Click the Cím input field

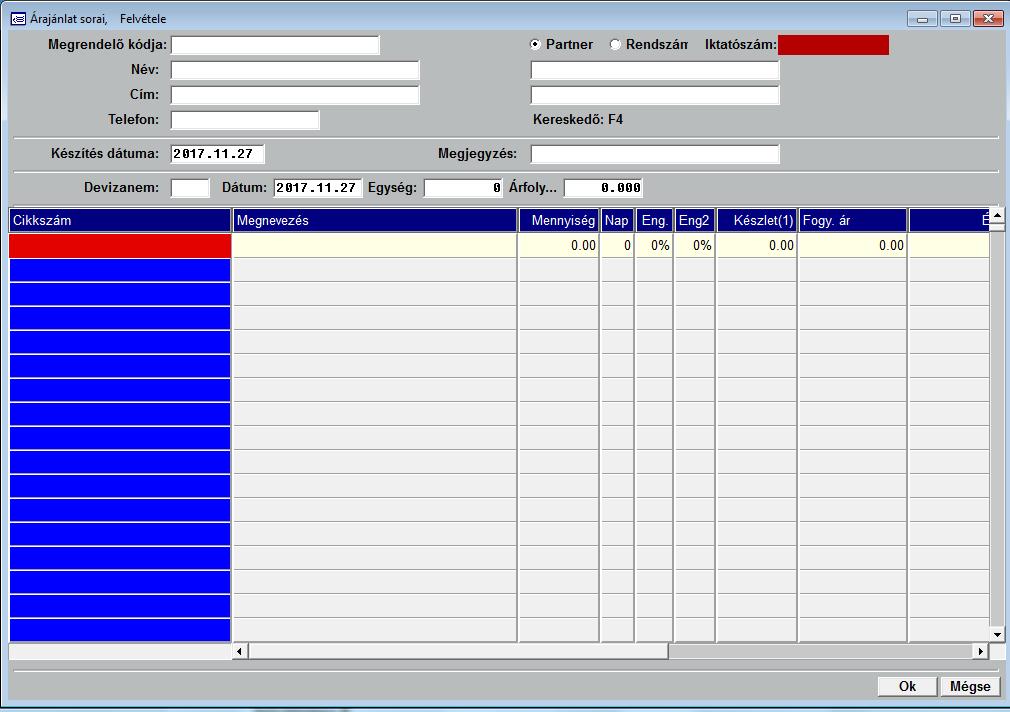(x=295, y=95)
